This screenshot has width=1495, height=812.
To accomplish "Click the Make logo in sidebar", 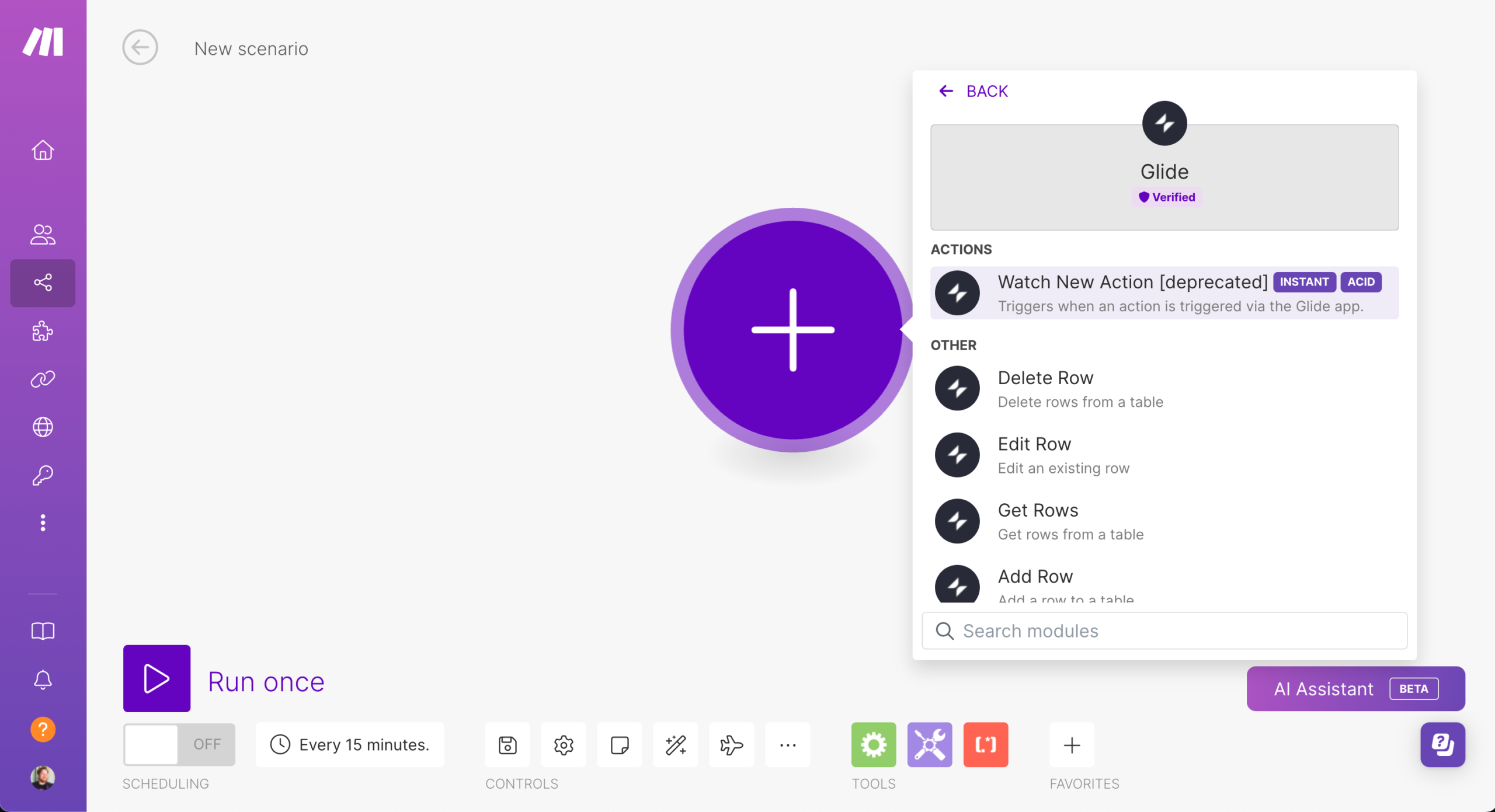I will tap(43, 41).
